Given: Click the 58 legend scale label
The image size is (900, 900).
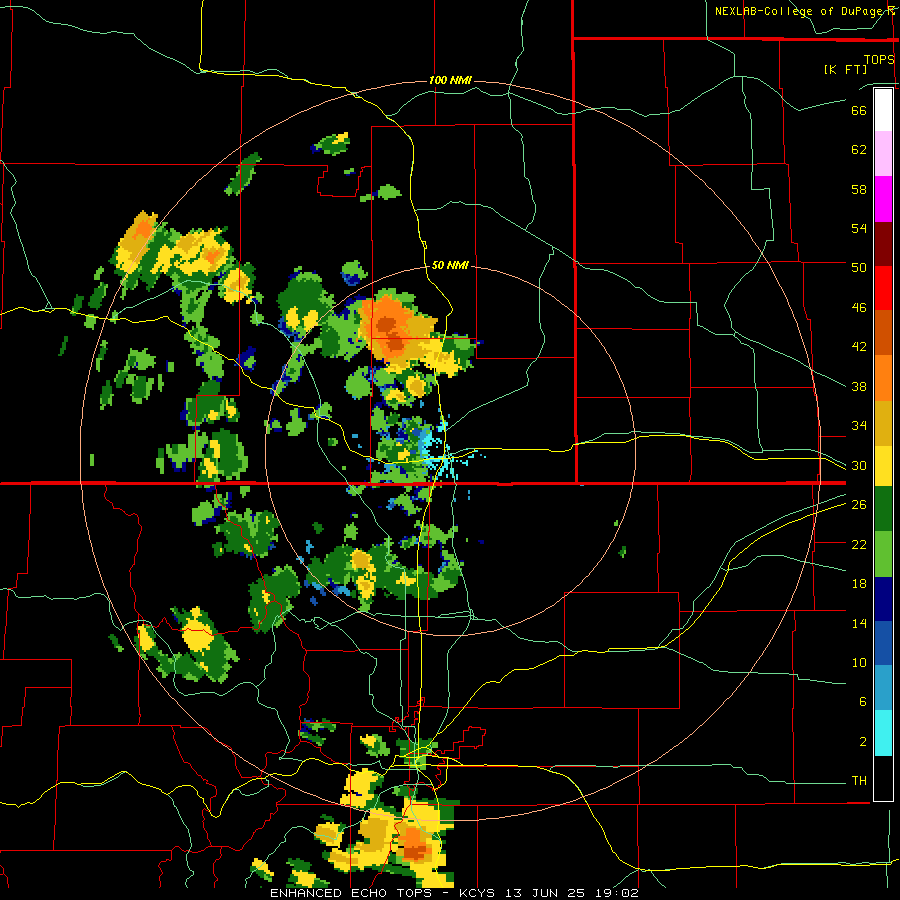Looking at the screenshot, I should tap(859, 189).
